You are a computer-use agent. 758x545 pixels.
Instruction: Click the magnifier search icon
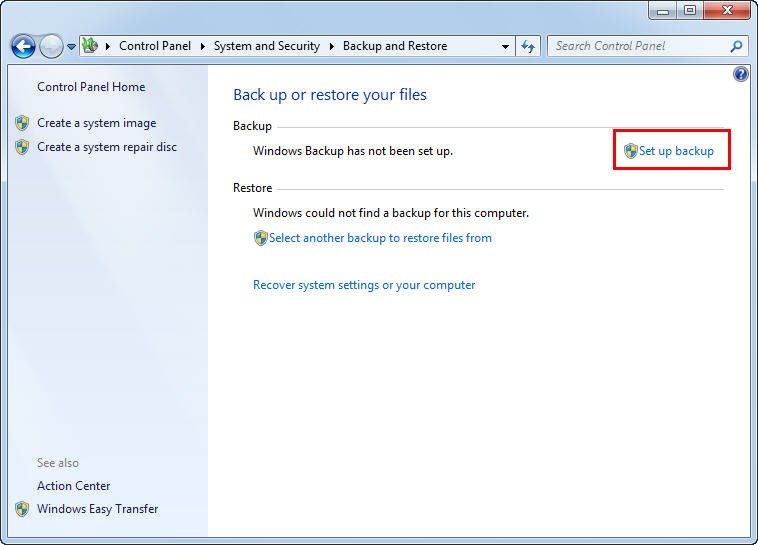pyautogui.click(x=736, y=46)
